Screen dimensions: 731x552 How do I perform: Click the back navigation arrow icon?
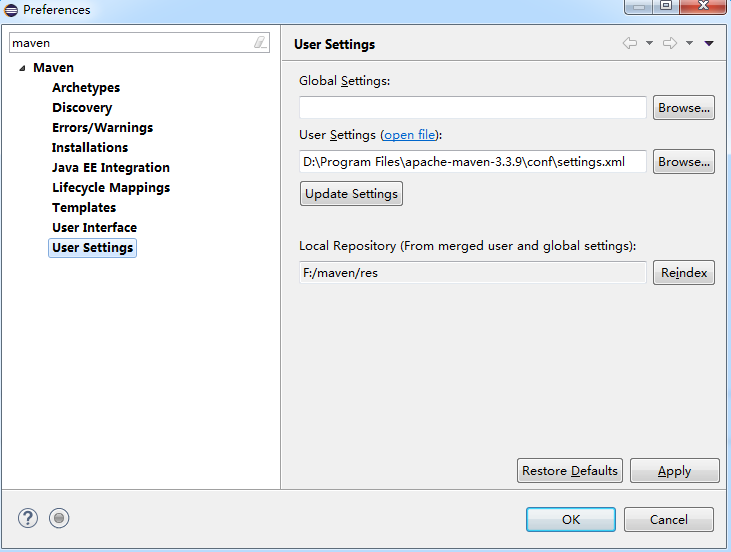[x=630, y=43]
